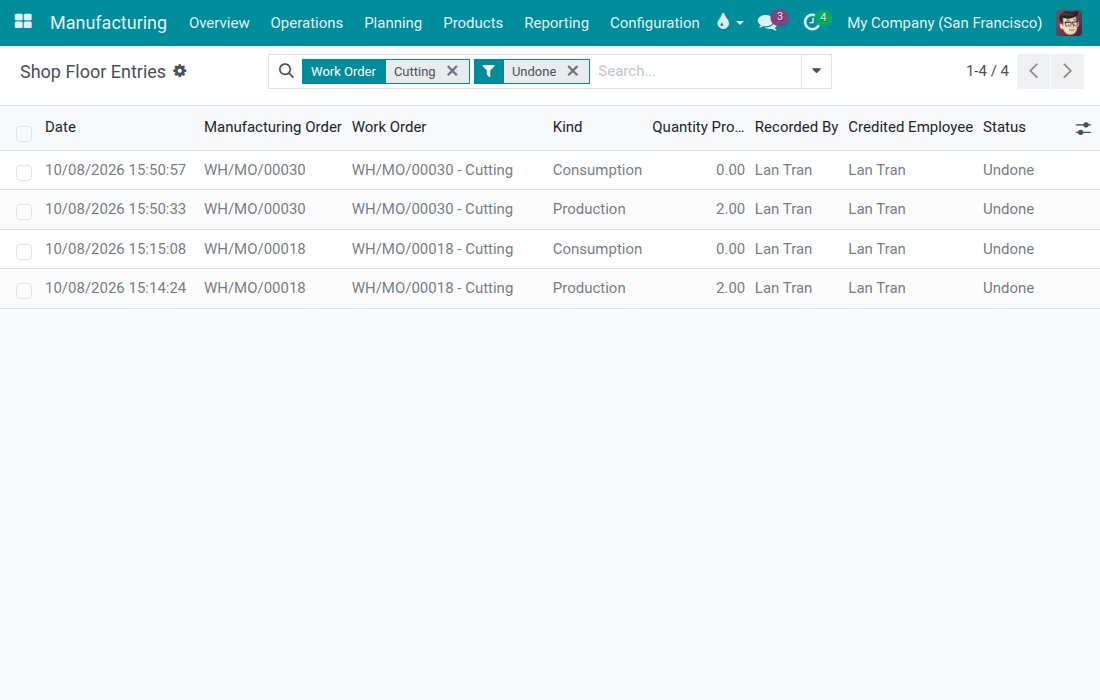Open the activities clock icon
Viewport: 1100px width, 700px height.
tap(812, 23)
